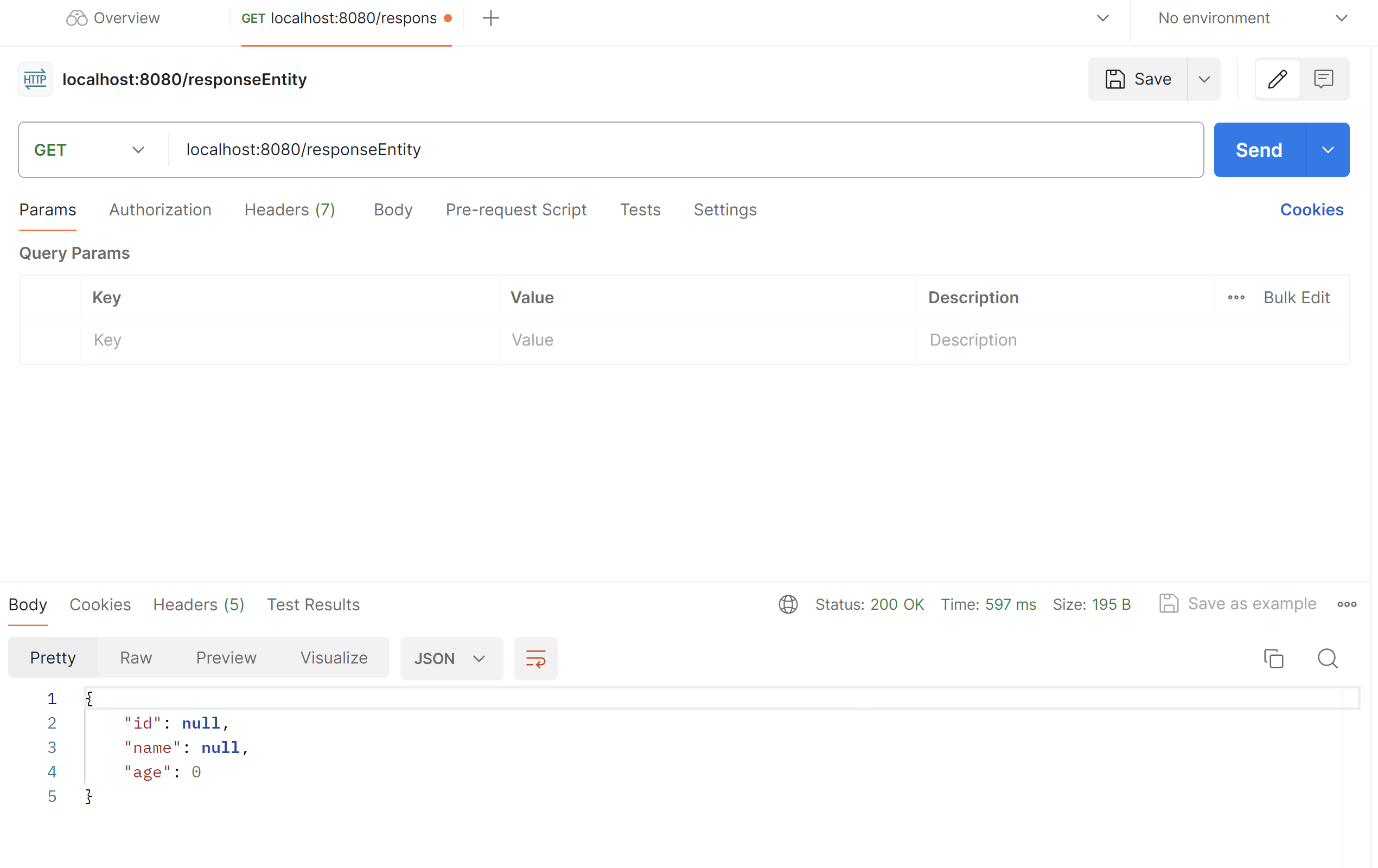Open the edit request pencil icon
Screen dimensions: 1378x868
(1277, 79)
